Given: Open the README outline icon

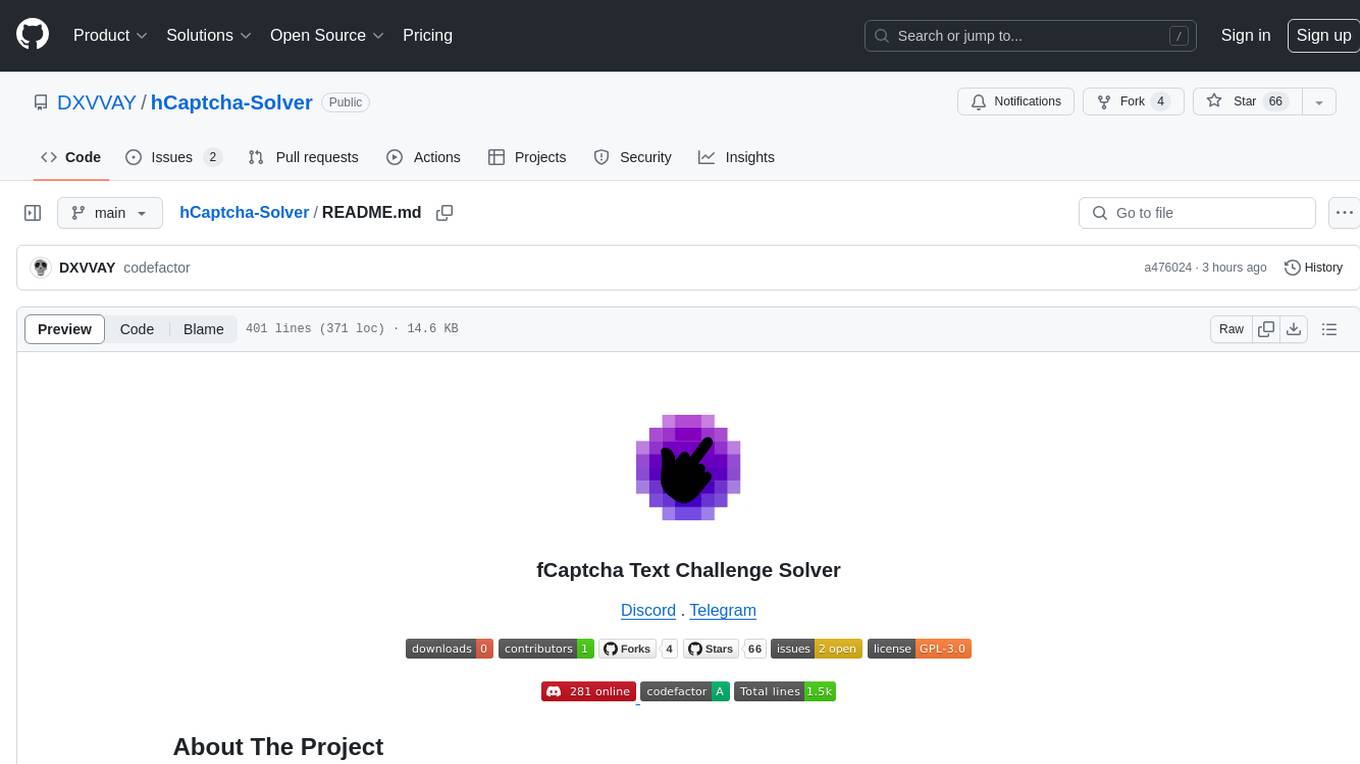Looking at the screenshot, I should pos(1329,329).
